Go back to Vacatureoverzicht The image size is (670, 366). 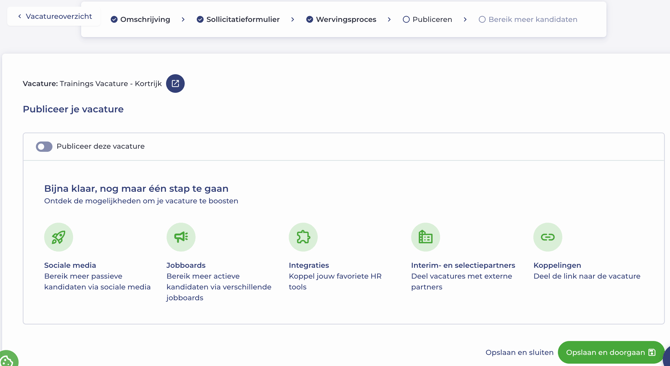pyautogui.click(x=54, y=17)
